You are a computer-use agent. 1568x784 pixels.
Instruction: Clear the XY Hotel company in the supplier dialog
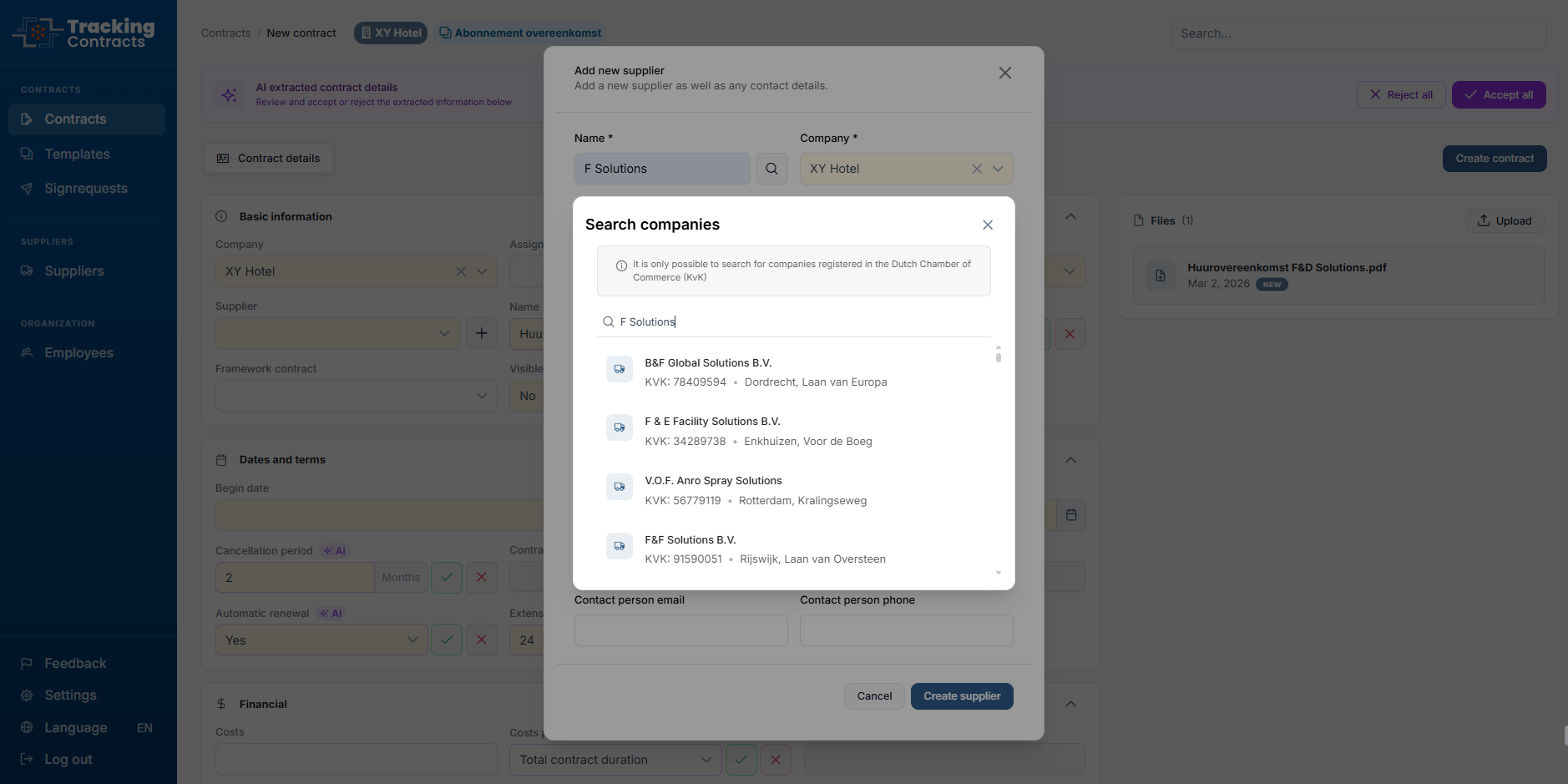[x=976, y=169]
